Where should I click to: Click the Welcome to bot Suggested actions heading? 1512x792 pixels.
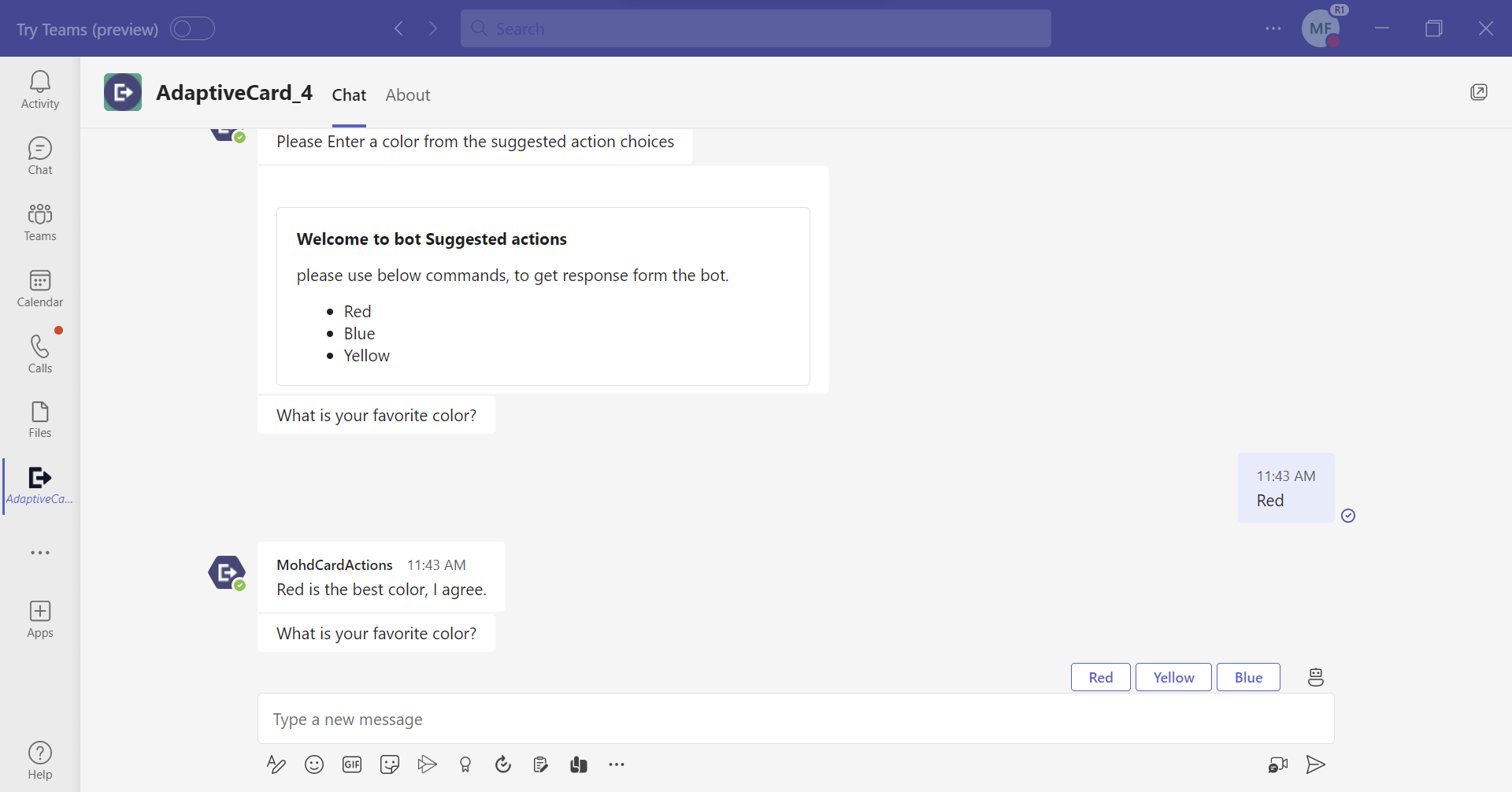pos(432,239)
